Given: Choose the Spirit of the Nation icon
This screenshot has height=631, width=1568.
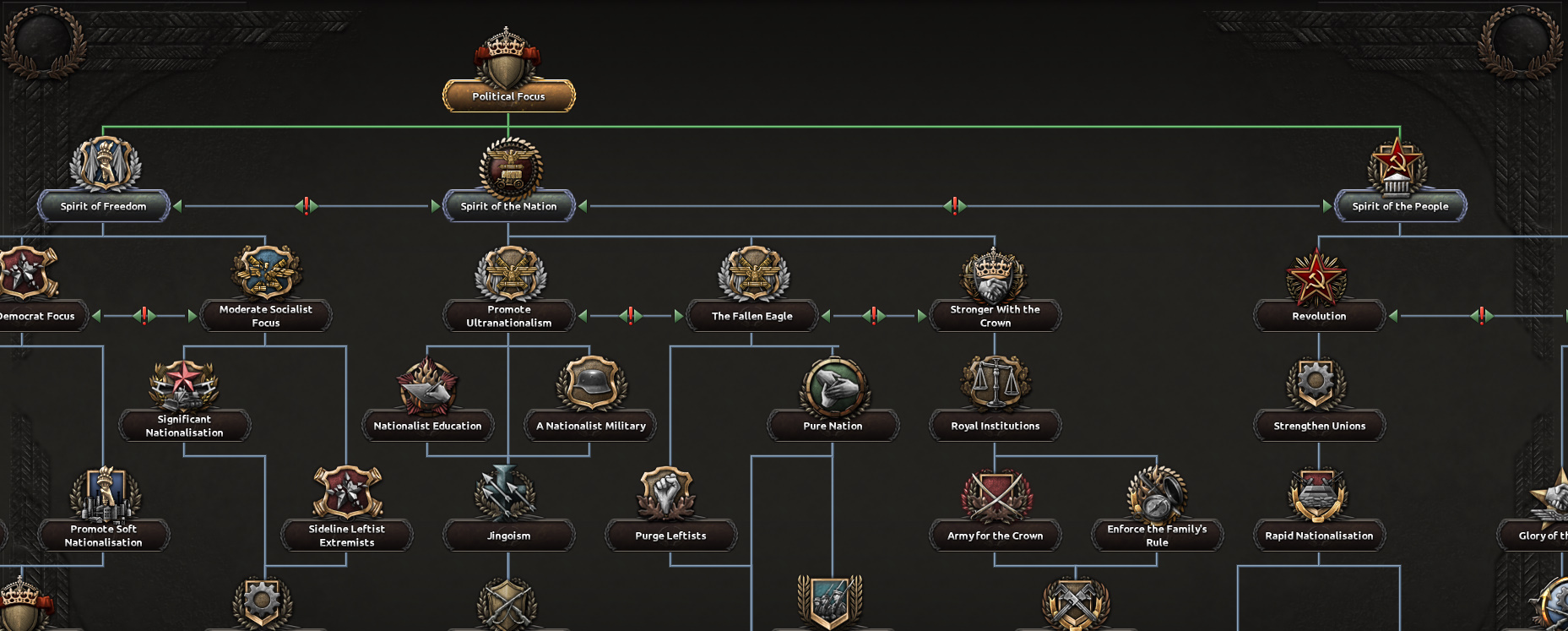Looking at the screenshot, I should [x=510, y=167].
